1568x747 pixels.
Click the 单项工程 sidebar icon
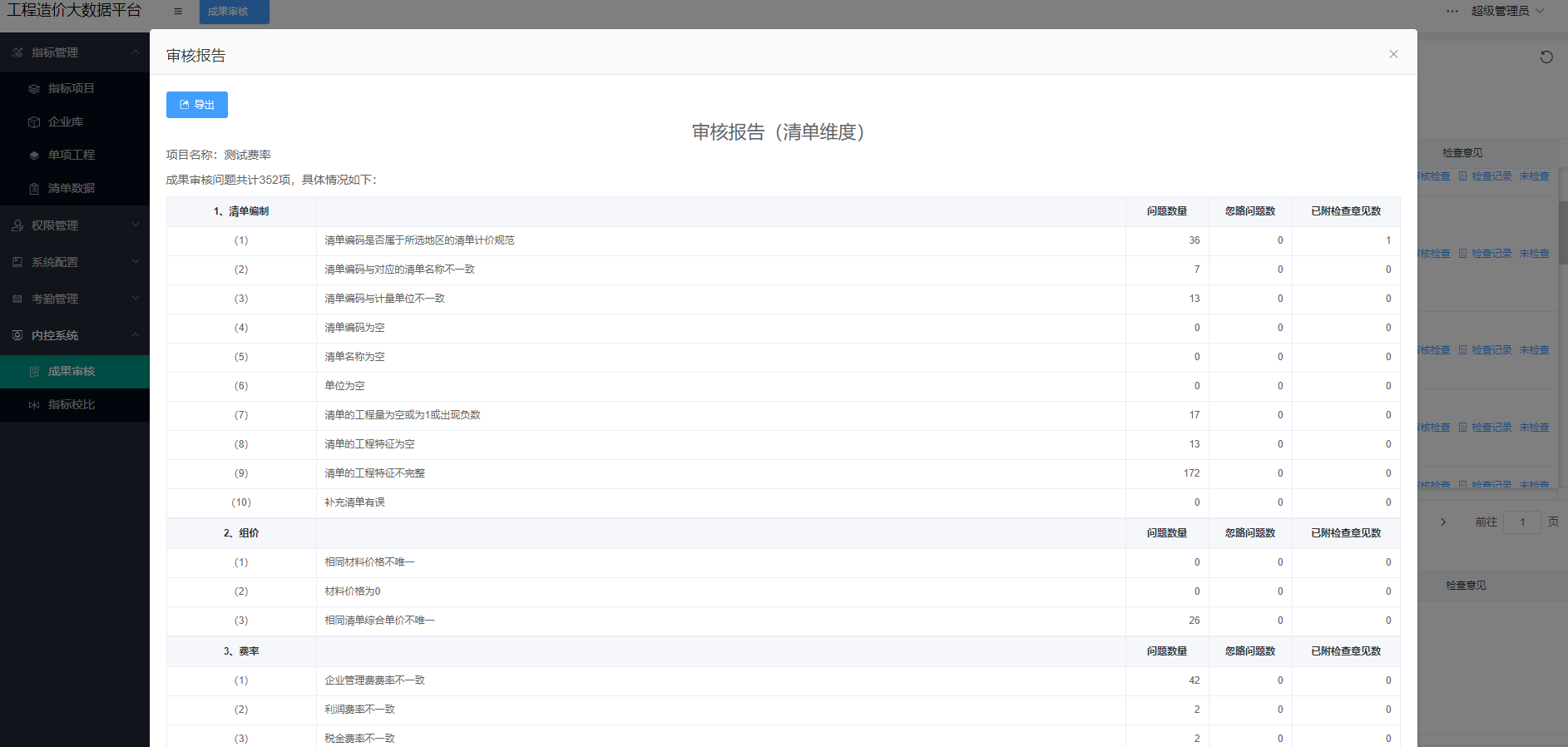pos(34,155)
